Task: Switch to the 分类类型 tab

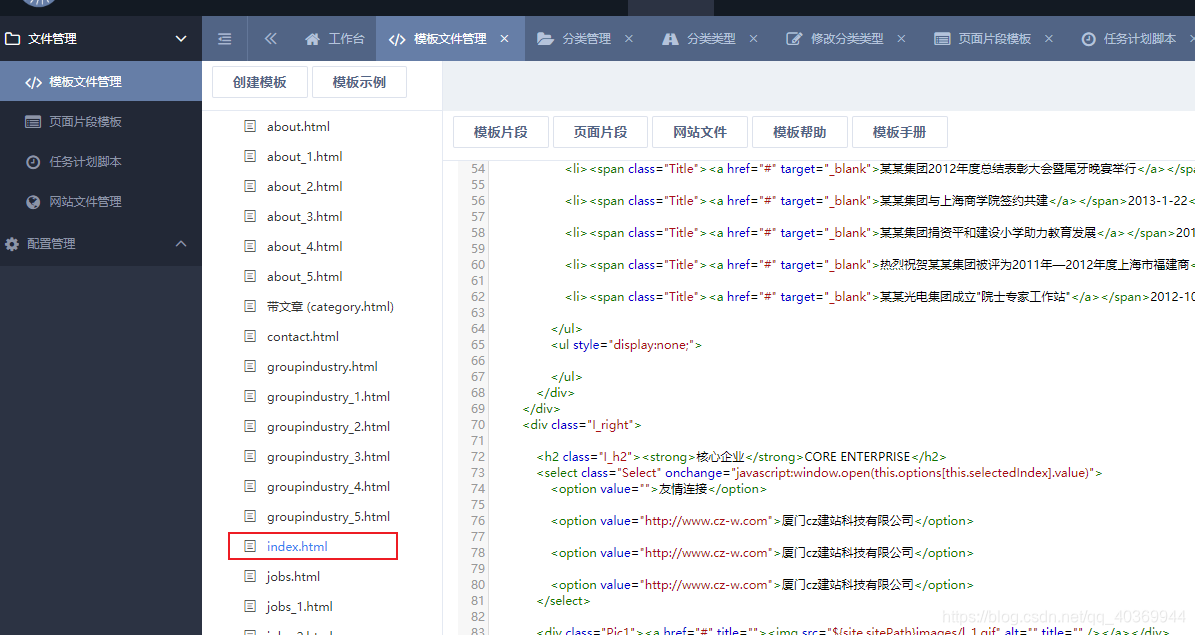Action: [x=711, y=39]
